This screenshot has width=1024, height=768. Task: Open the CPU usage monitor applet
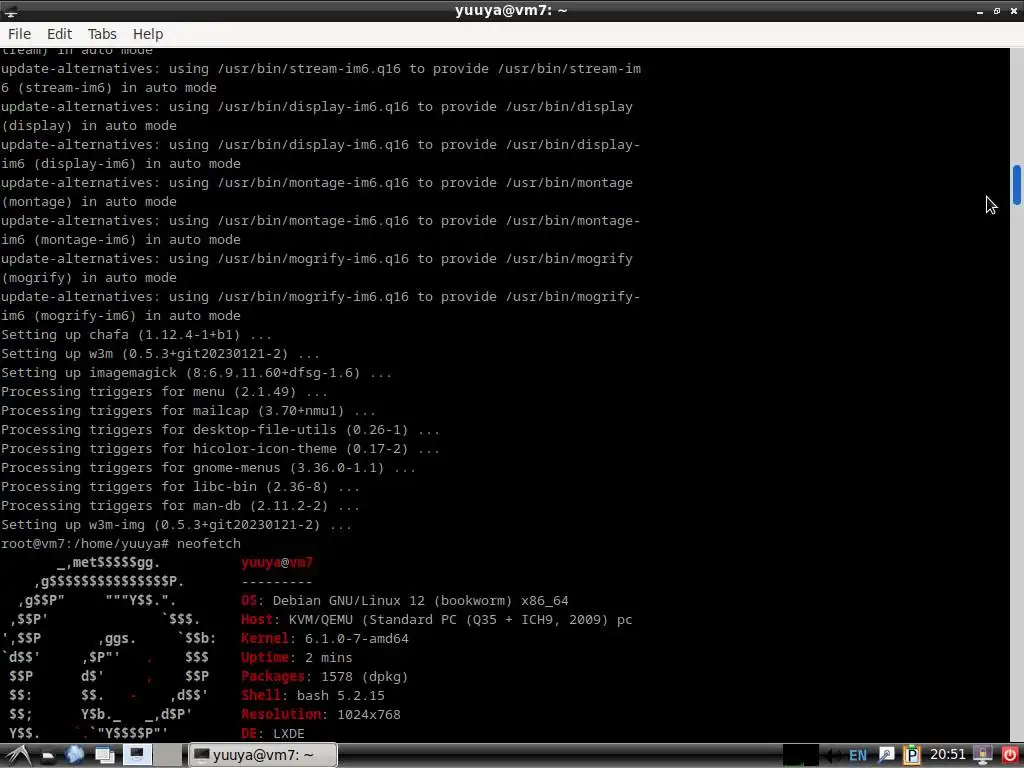(801, 755)
